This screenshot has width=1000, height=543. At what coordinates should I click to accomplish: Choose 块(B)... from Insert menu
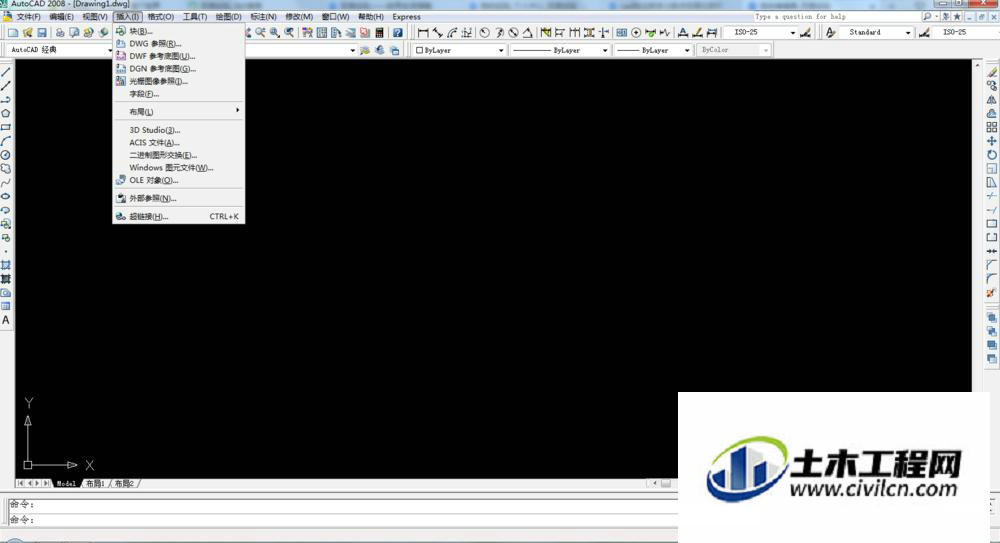pos(178,31)
